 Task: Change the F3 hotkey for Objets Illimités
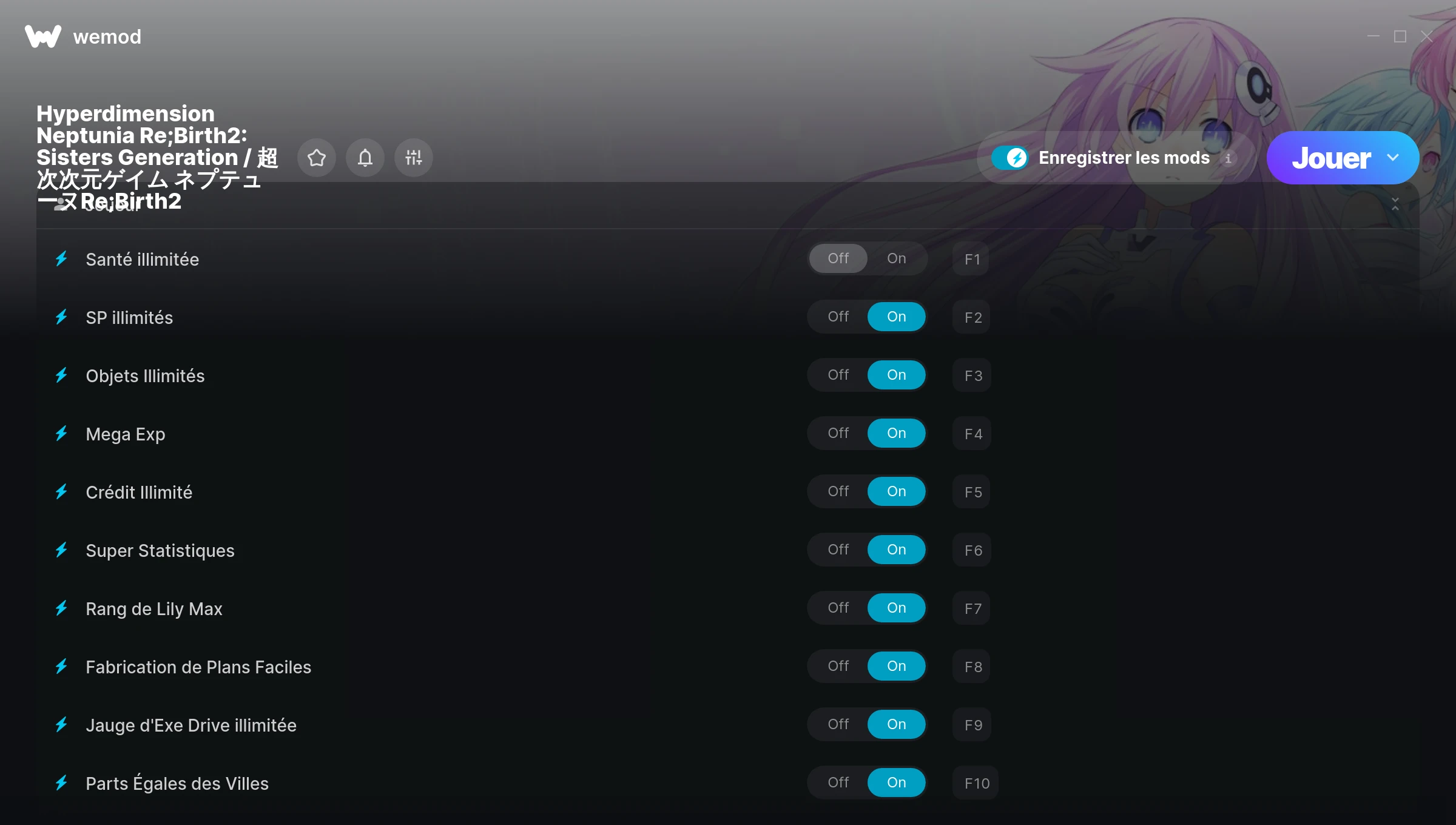click(x=972, y=375)
